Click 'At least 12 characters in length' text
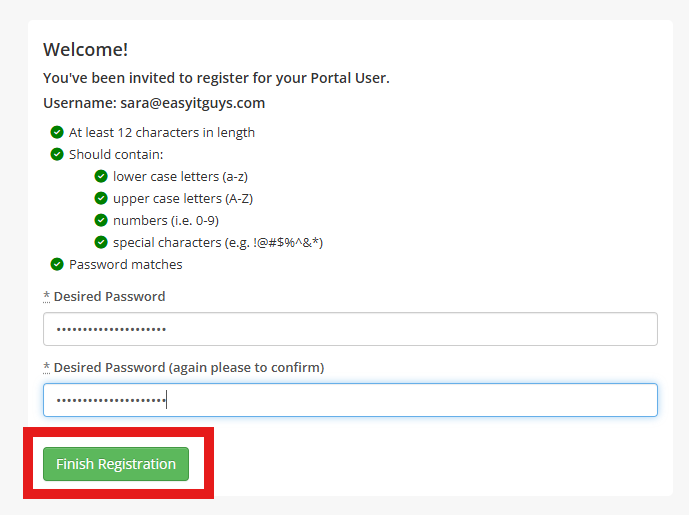This screenshot has width=689, height=515. [162, 132]
